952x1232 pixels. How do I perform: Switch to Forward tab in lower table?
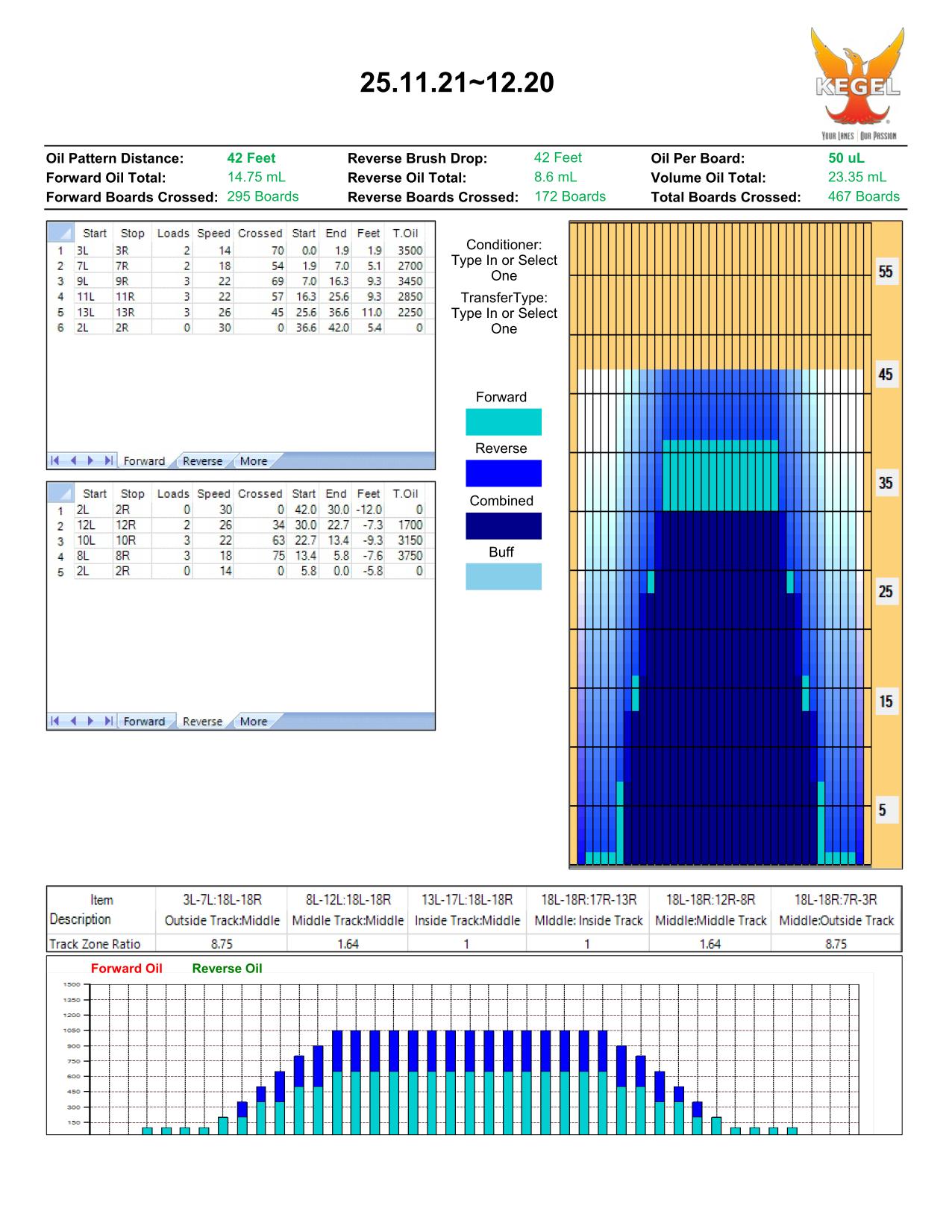[x=144, y=722]
